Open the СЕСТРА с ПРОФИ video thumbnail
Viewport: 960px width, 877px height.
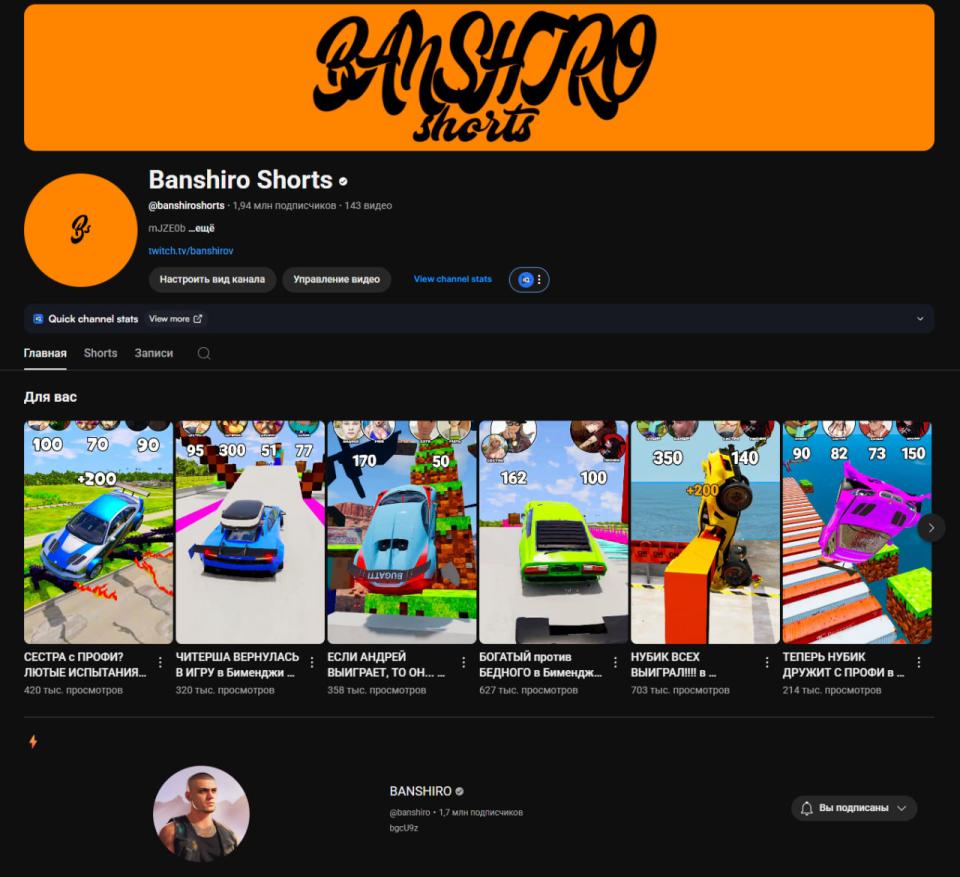tap(99, 532)
